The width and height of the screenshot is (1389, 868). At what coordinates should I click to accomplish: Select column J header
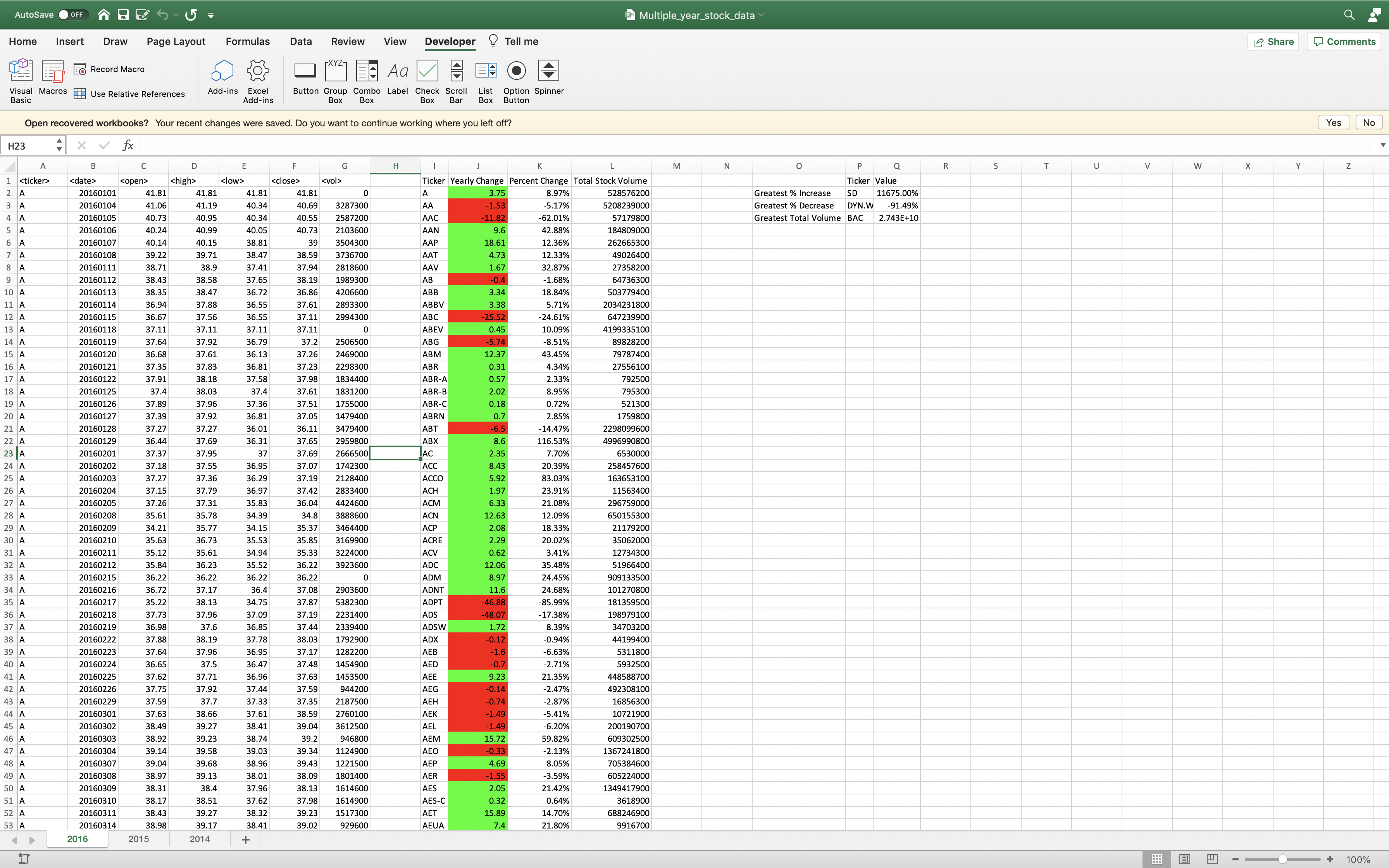click(477, 167)
